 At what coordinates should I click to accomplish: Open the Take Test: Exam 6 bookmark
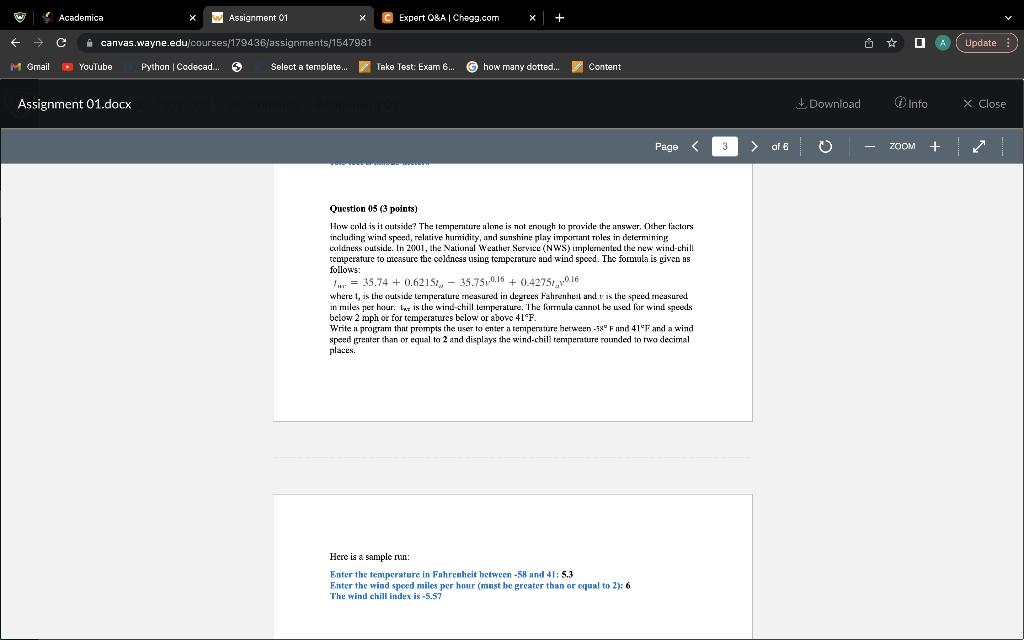tap(407, 67)
